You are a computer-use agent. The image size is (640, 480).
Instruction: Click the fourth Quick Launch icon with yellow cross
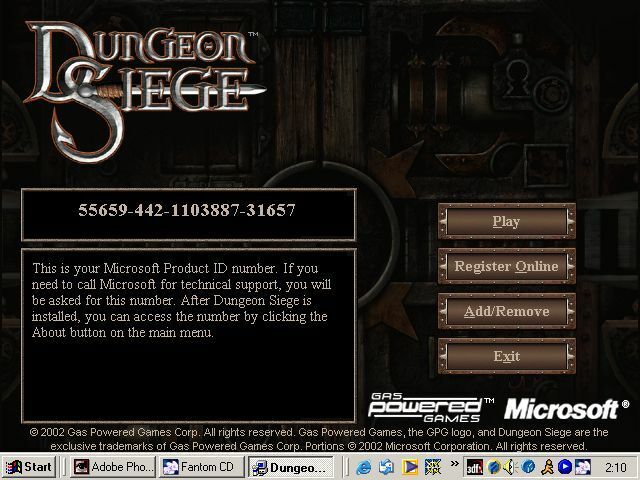[431, 467]
